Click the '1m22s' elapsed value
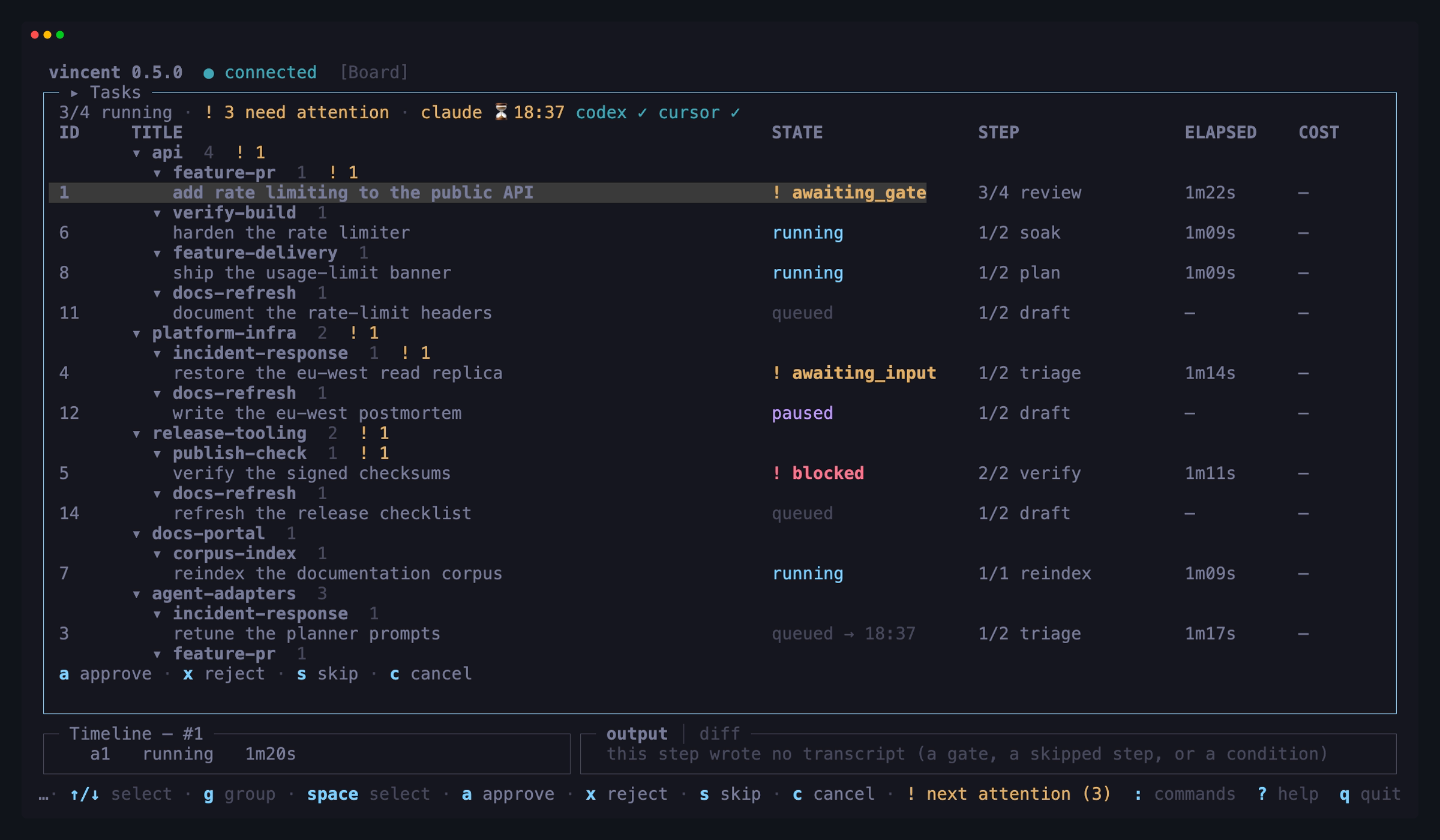Viewport: 1440px width, 840px height. point(1210,193)
